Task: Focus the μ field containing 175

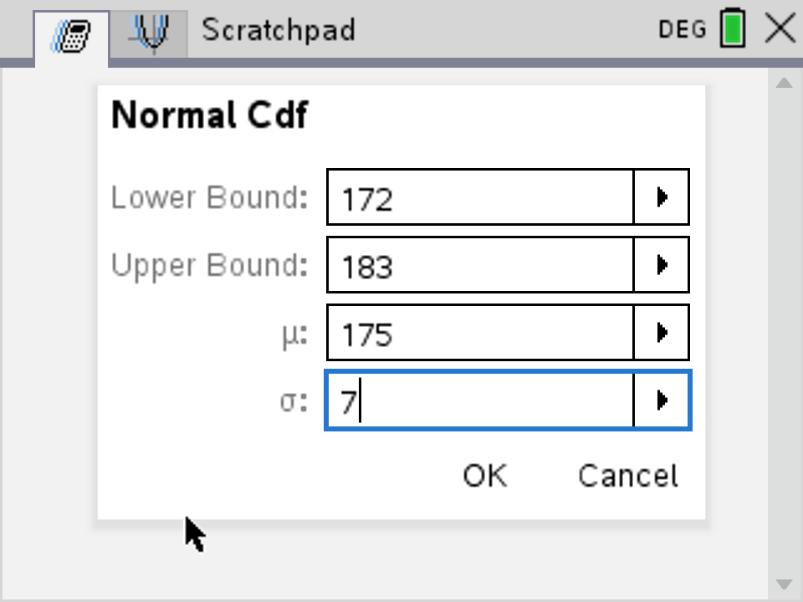Action: click(x=480, y=332)
